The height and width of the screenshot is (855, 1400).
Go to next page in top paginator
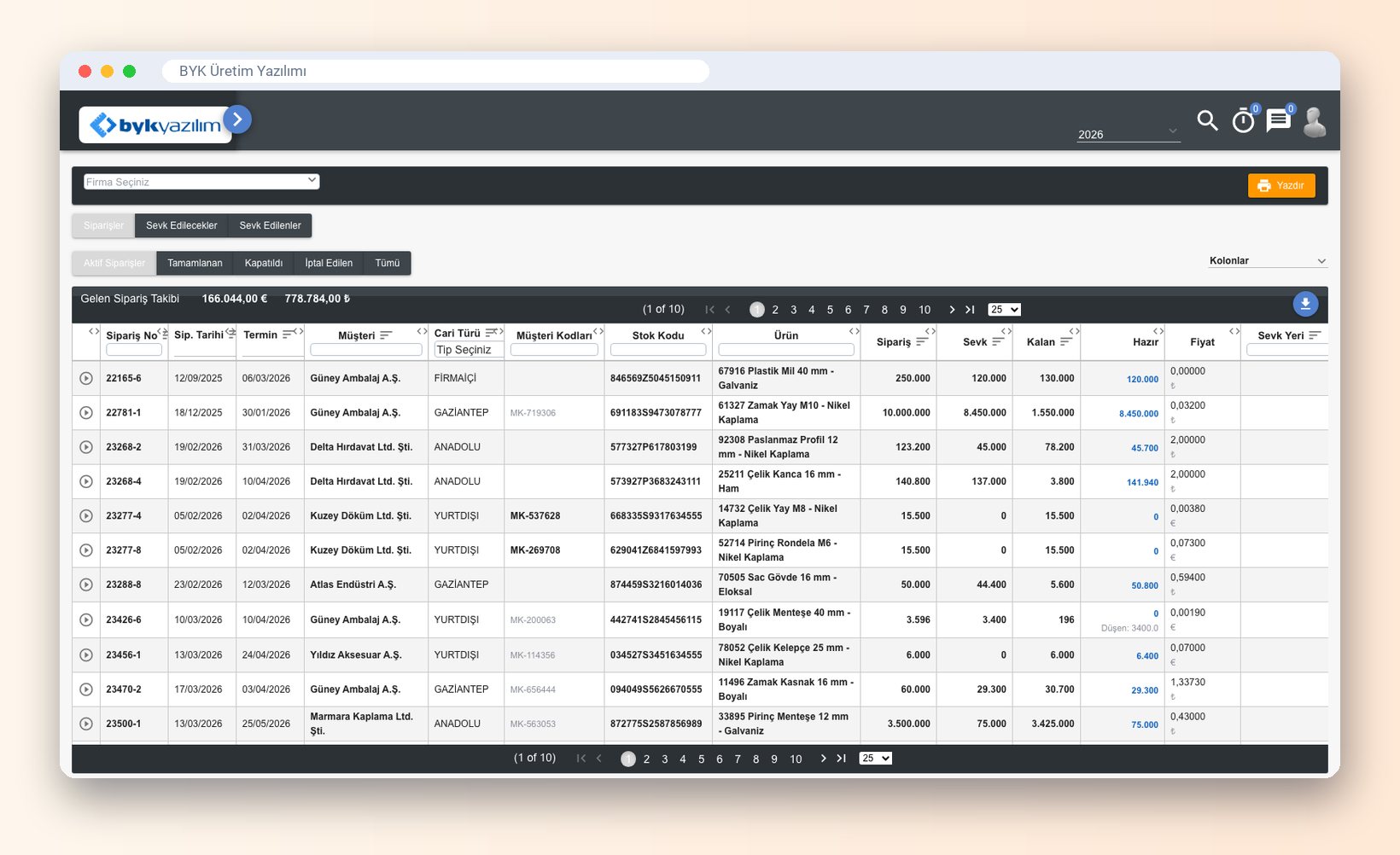[x=952, y=310]
